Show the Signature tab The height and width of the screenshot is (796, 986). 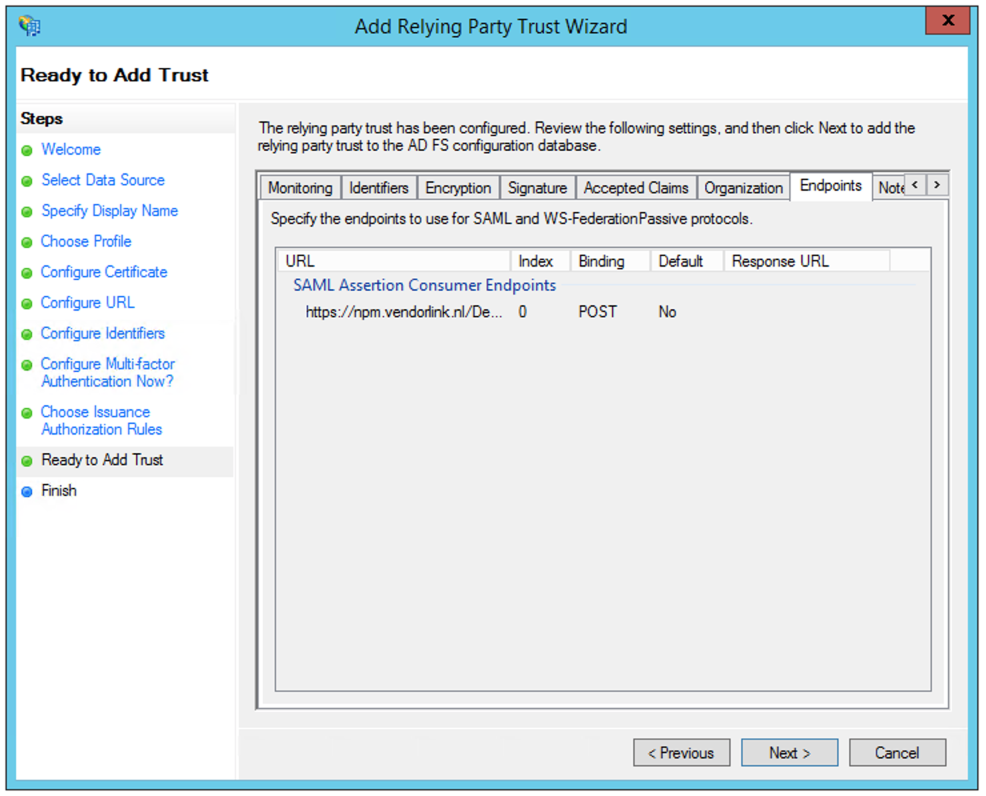(538, 187)
